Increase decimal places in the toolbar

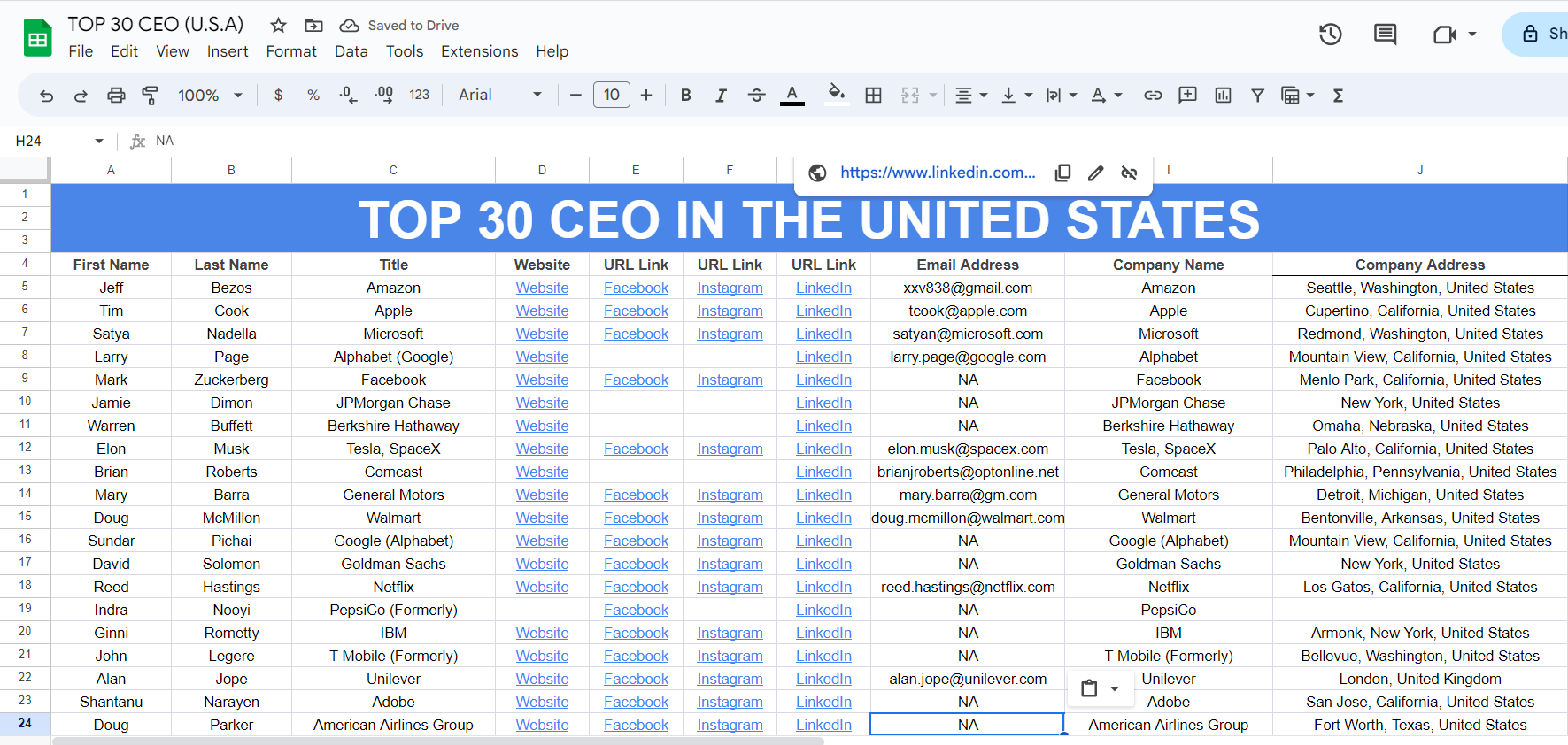point(384,95)
